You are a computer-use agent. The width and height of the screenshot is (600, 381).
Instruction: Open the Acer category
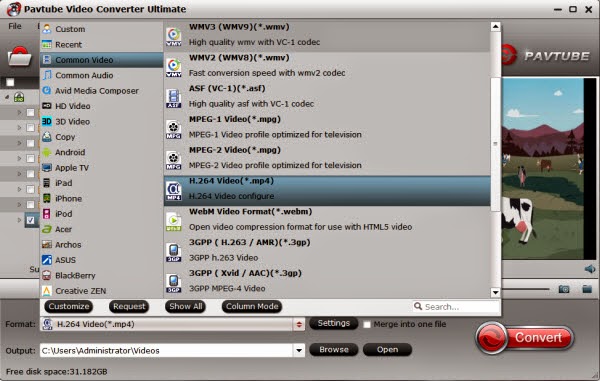[101, 229]
